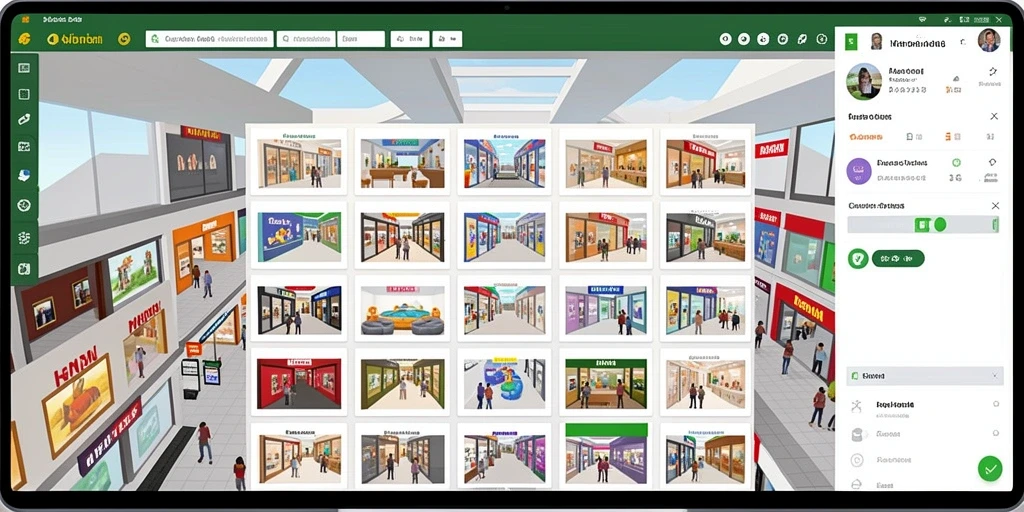Image resolution: width=1024 pixels, height=512 pixels.
Task: Click the green pill button in right panel
Action: pyautogui.click(x=898, y=259)
